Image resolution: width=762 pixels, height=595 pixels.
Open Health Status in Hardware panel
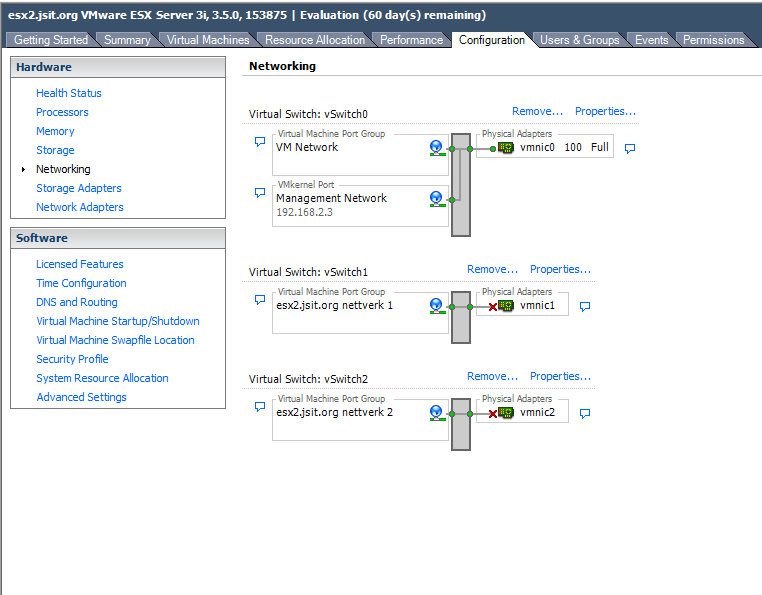click(69, 93)
